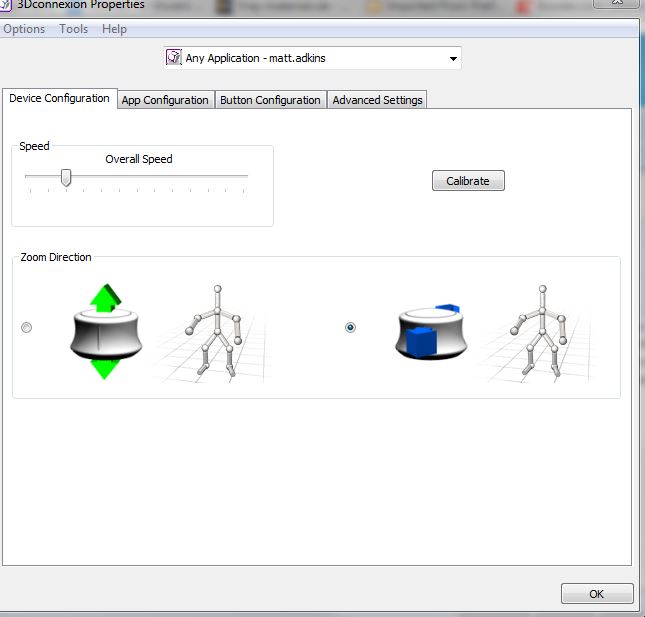Click the green-arrow up/down controller cap image
The width and height of the screenshot is (645, 617).
coord(106,332)
